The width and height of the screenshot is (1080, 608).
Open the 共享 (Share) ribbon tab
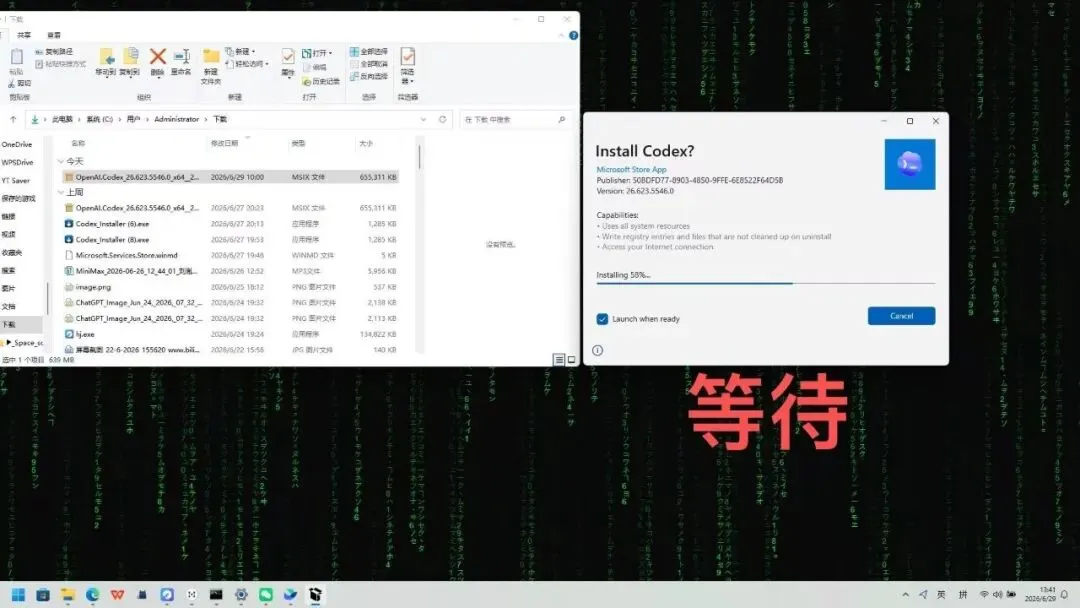click(24, 35)
